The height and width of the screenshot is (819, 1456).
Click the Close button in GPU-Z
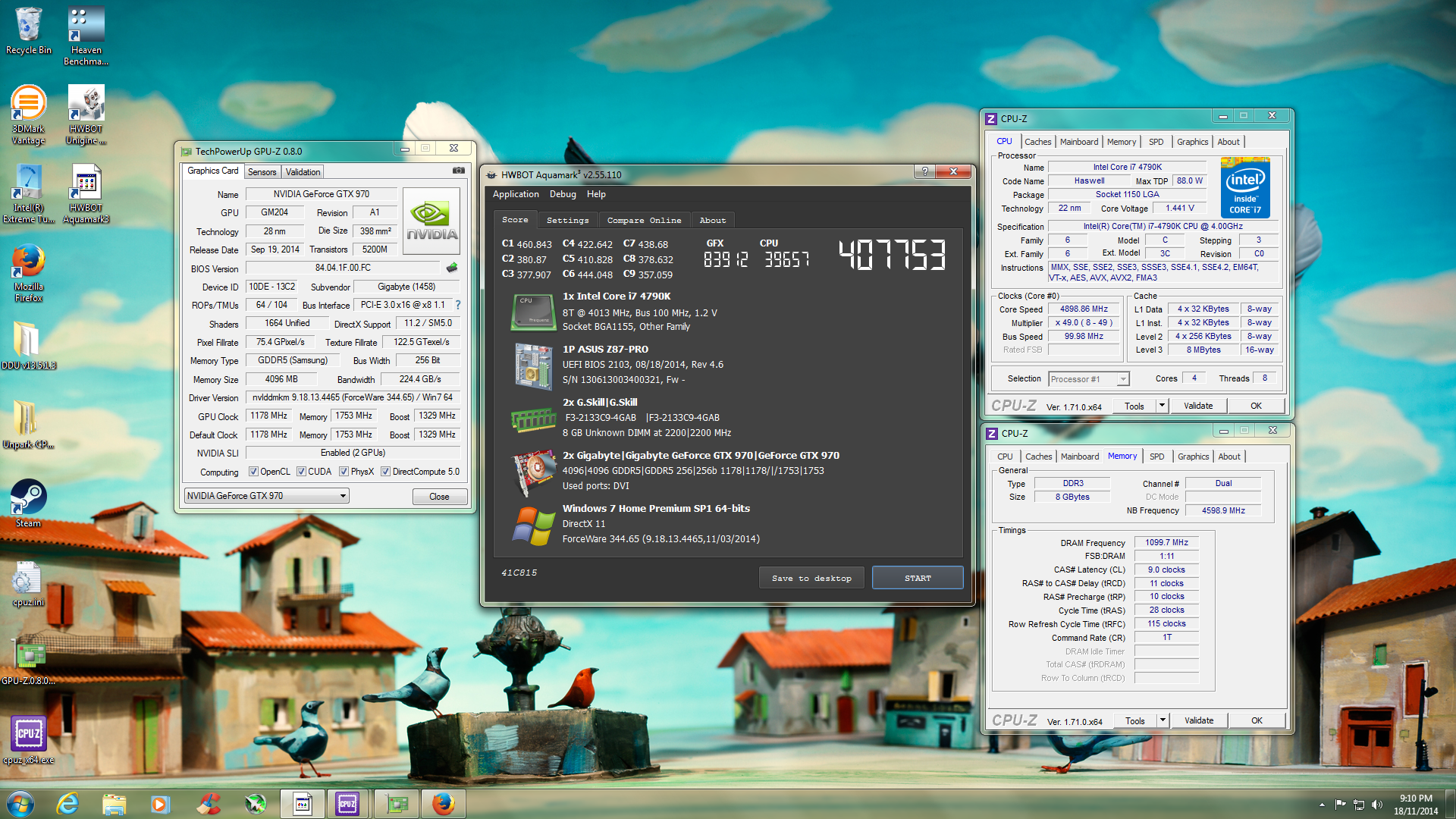tap(439, 496)
